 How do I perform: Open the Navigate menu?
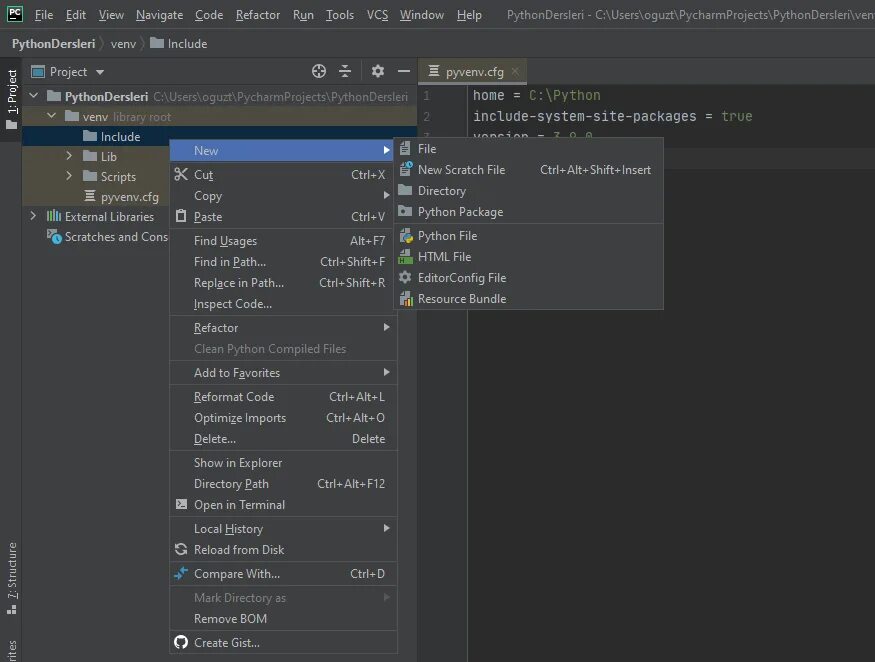click(x=159, y=15)
